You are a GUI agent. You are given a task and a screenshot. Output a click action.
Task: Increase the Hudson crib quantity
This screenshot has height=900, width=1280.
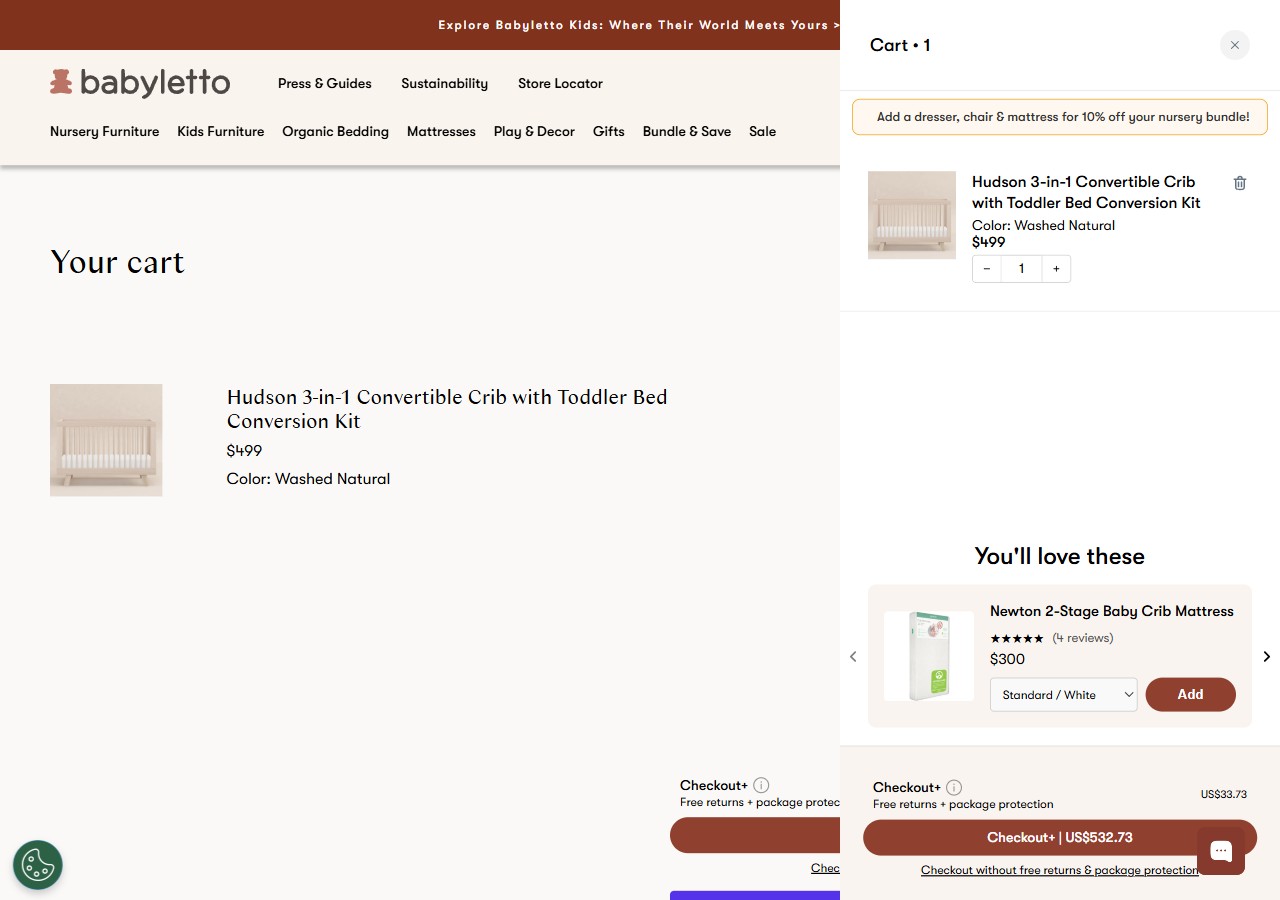point(1056,269)
